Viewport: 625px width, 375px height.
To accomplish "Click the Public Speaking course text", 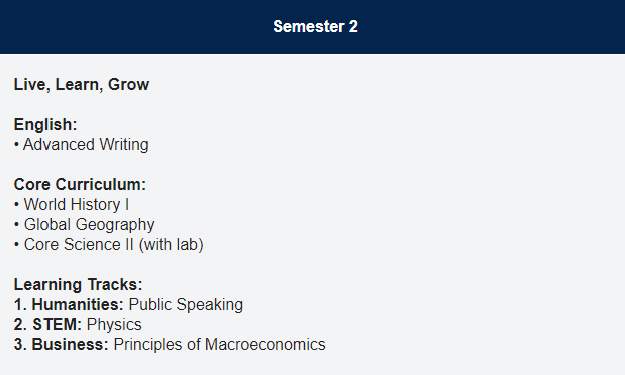I will [186, 305].
